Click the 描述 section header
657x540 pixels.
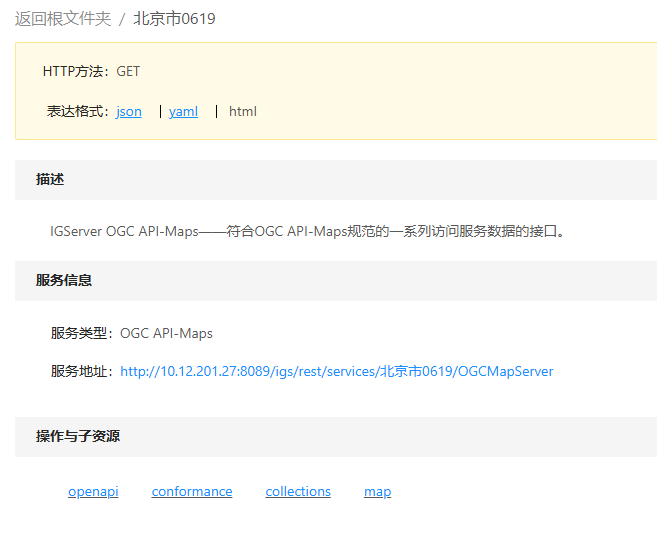pos(50,179)
